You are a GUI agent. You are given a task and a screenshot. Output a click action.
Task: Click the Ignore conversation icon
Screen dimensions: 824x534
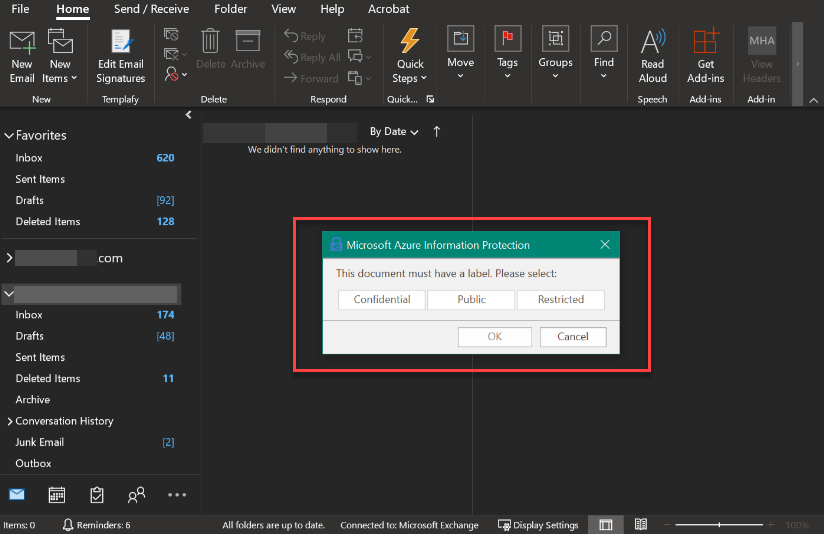(171, 35)
